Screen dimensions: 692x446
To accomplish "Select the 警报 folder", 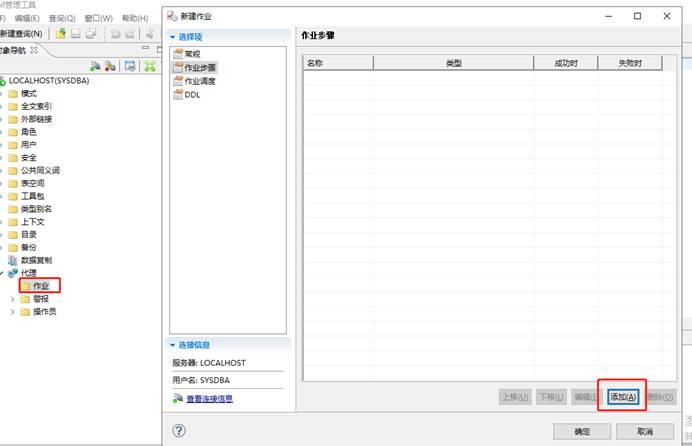I will tap(41, 299).
